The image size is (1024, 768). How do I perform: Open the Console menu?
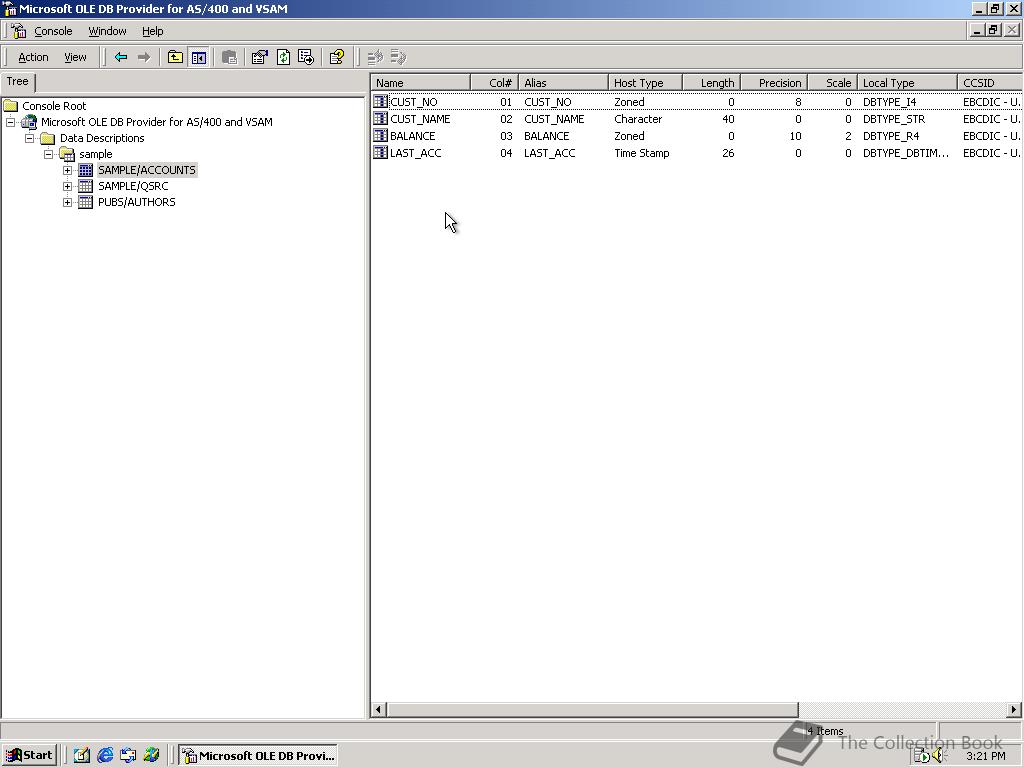[x=53, y=31]
